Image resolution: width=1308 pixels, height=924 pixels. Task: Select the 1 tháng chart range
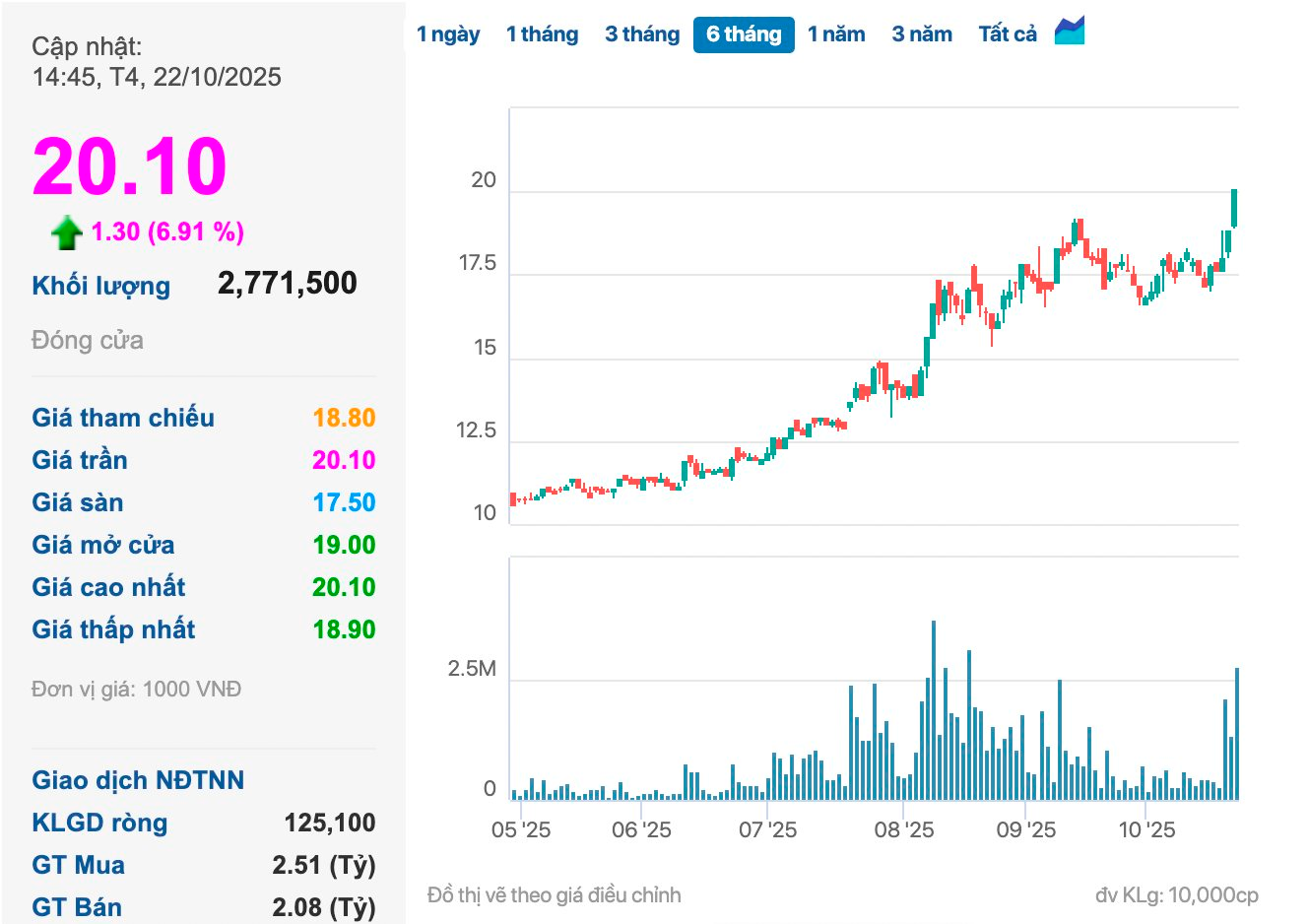(542, 34)
